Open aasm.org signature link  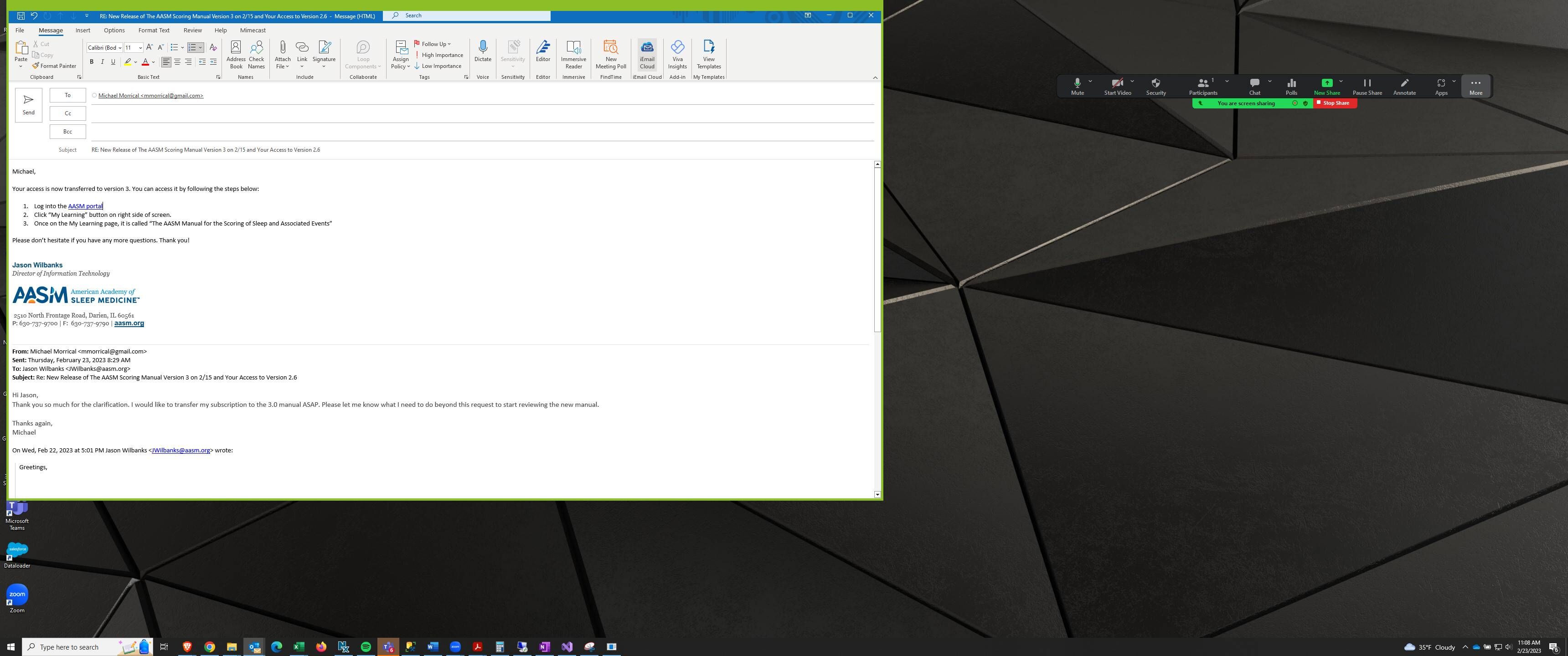tap(129, 323)
